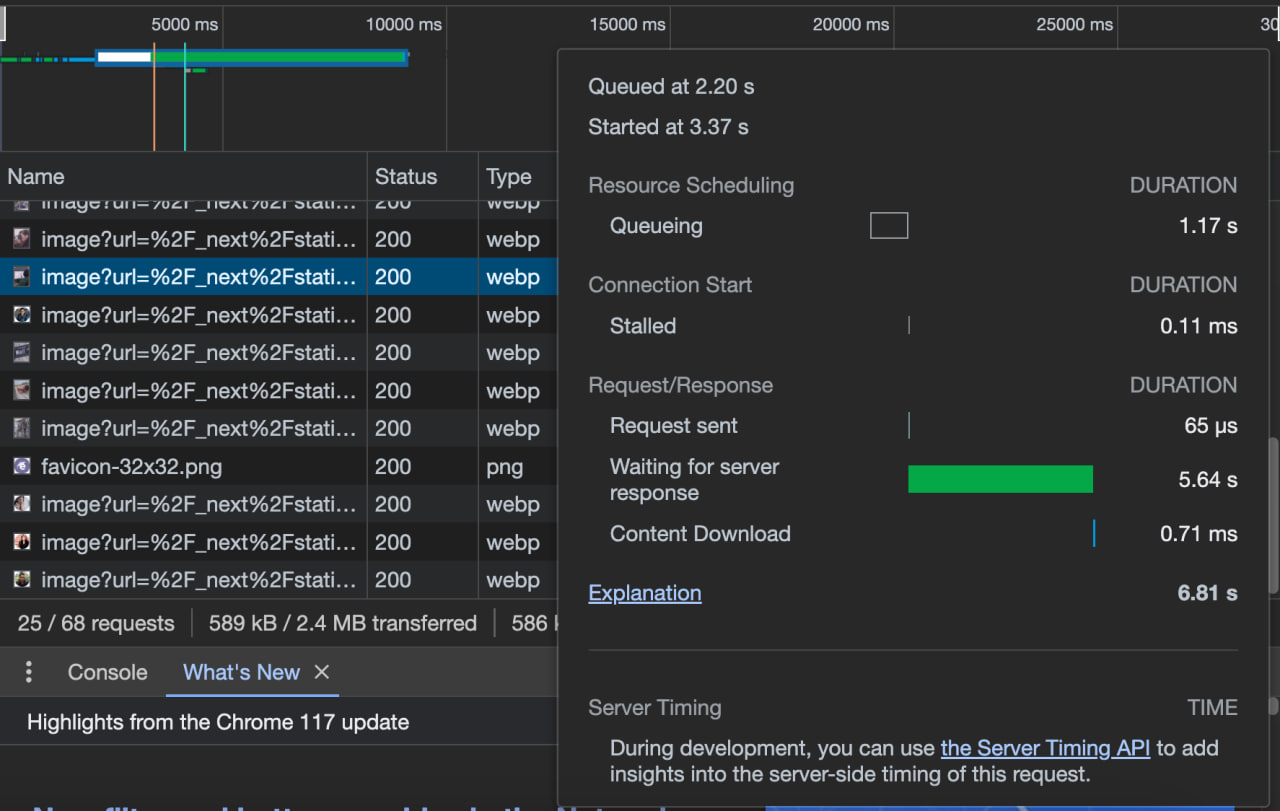Screen dimensions: 1280x811
Task: Click the thumbnail beside the row below favicon-32x32.png
Action: pyautogui.click(x=22, y=504)
